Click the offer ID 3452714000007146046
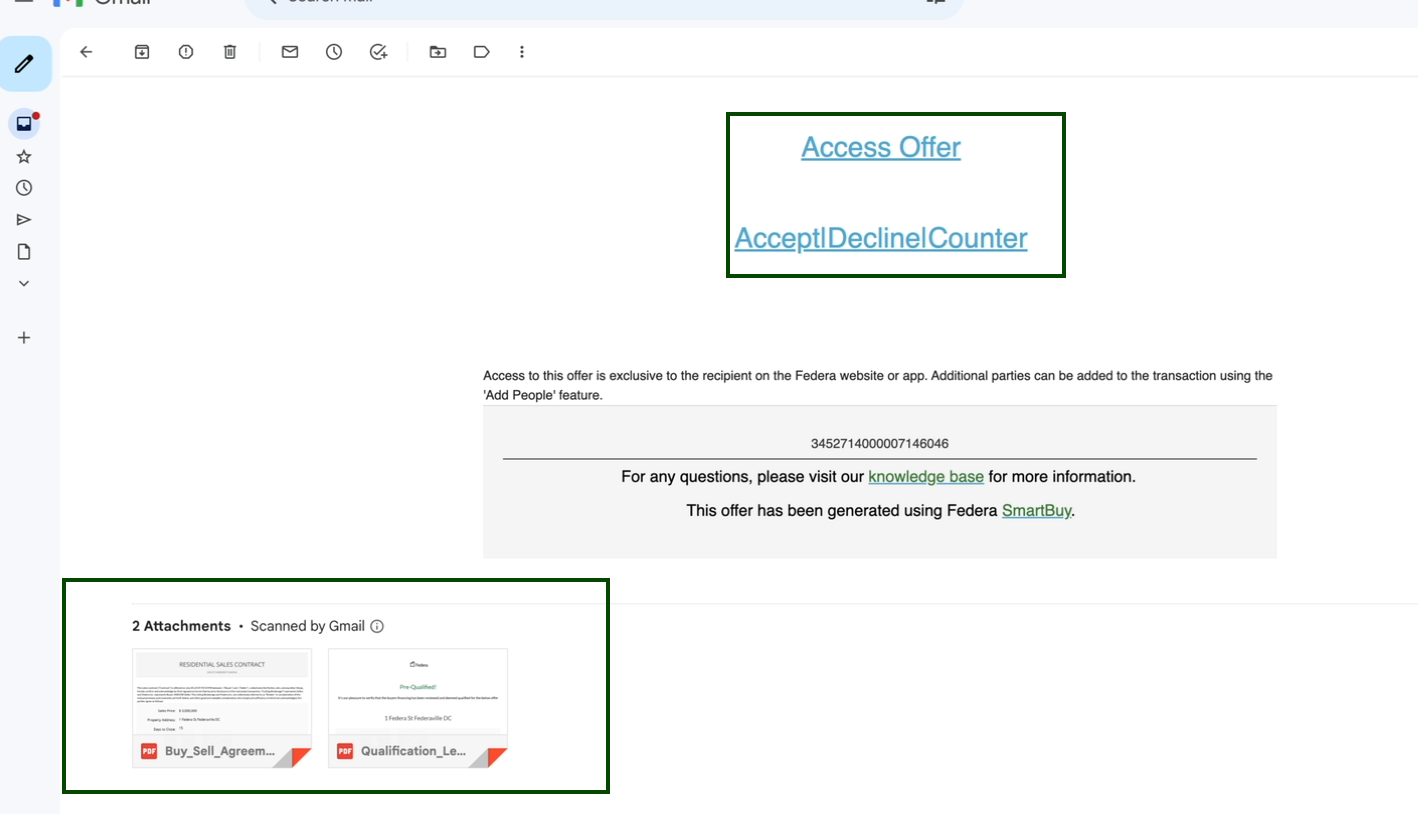 click(x=880, y=443)
